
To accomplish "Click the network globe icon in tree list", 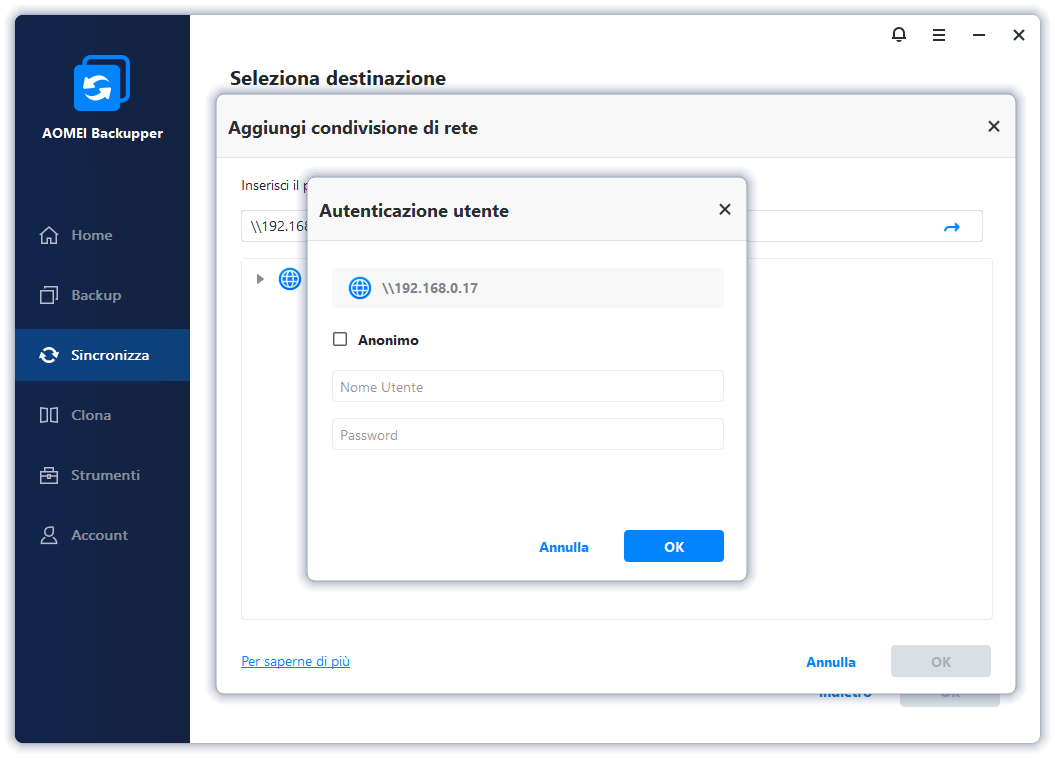I will (x=290, y=279).
